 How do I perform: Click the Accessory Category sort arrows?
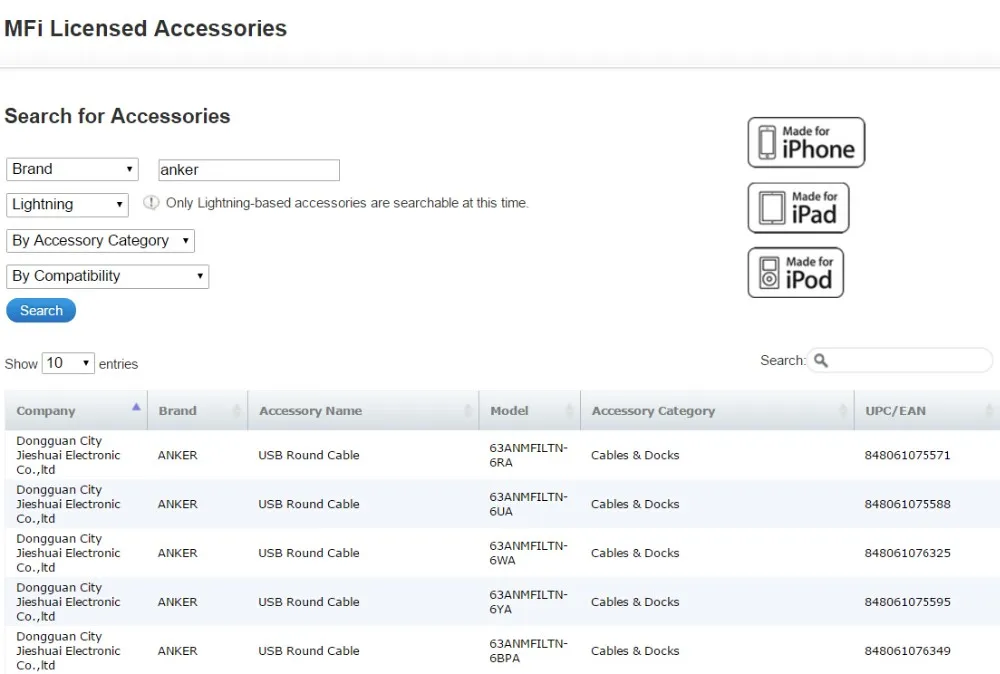[x=843, y=411]
